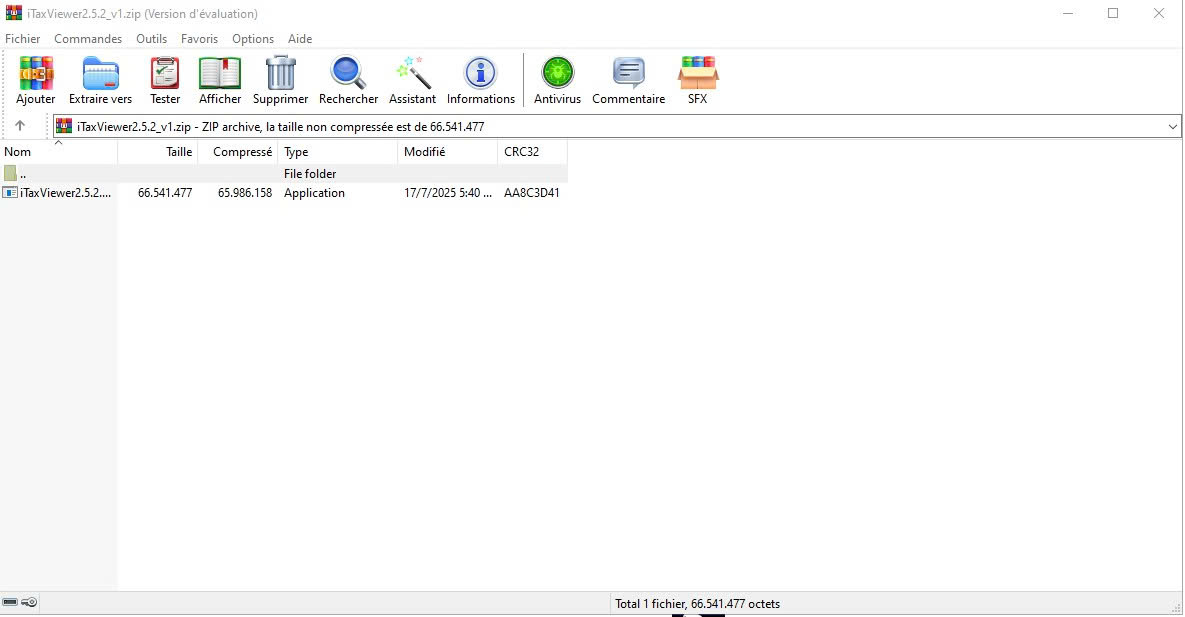Image resolution: width=1185 pixels, height=617 pixels.
Task: Click the key icon in the status bar
Action: (29, 603)
